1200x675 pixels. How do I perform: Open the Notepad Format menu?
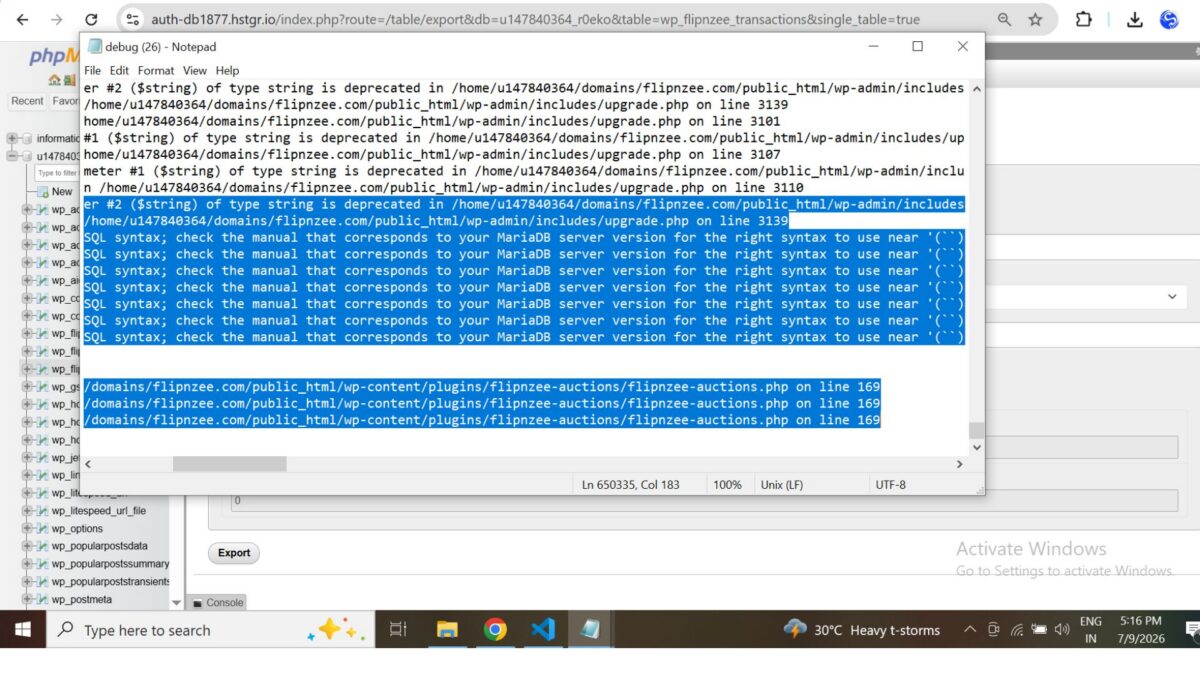tap(156, 71)
